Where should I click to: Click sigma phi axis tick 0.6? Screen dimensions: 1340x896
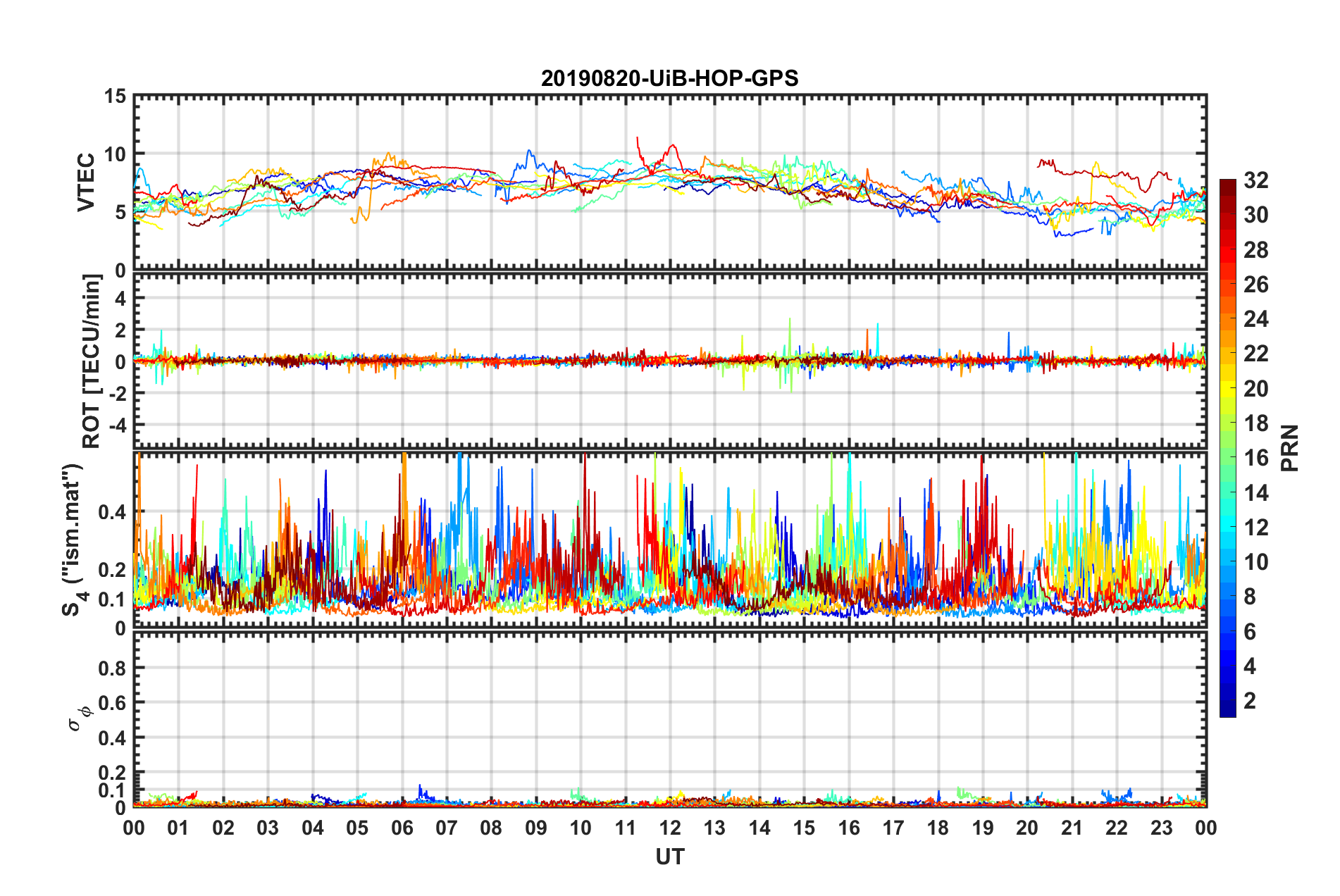point(113,703)
